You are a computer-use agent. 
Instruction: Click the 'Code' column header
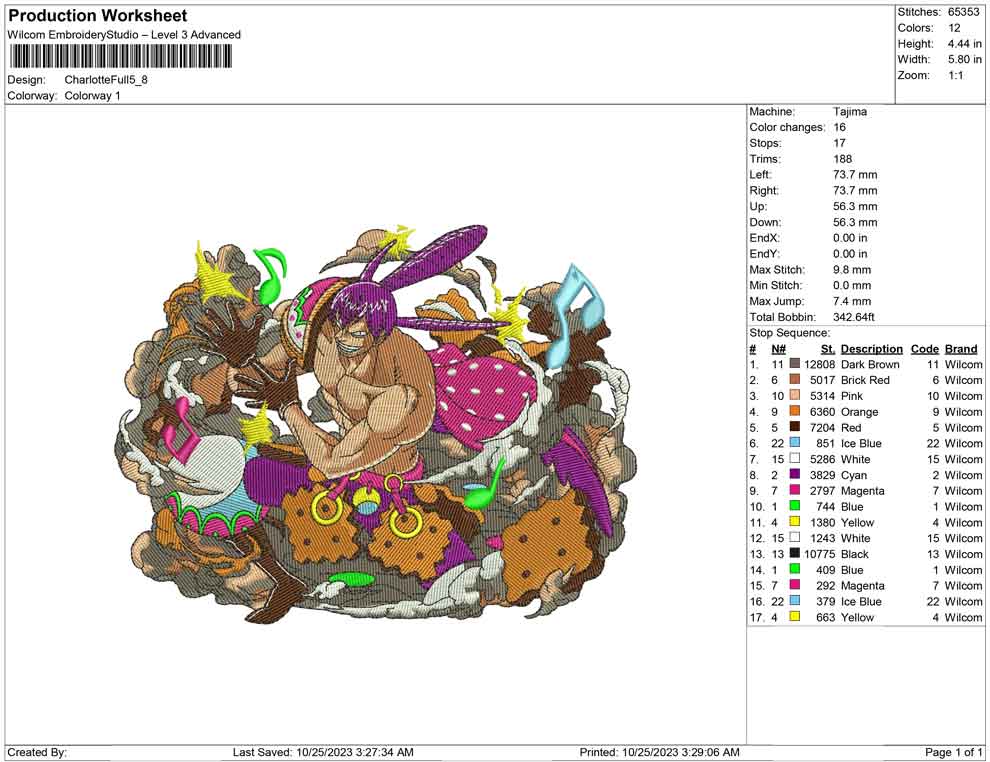924,349
